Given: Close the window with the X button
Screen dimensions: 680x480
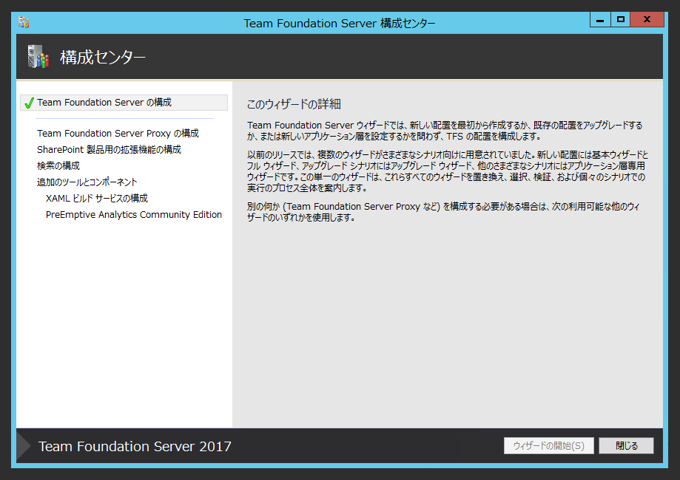Looking at the screenshot, I should coord(647,20).
